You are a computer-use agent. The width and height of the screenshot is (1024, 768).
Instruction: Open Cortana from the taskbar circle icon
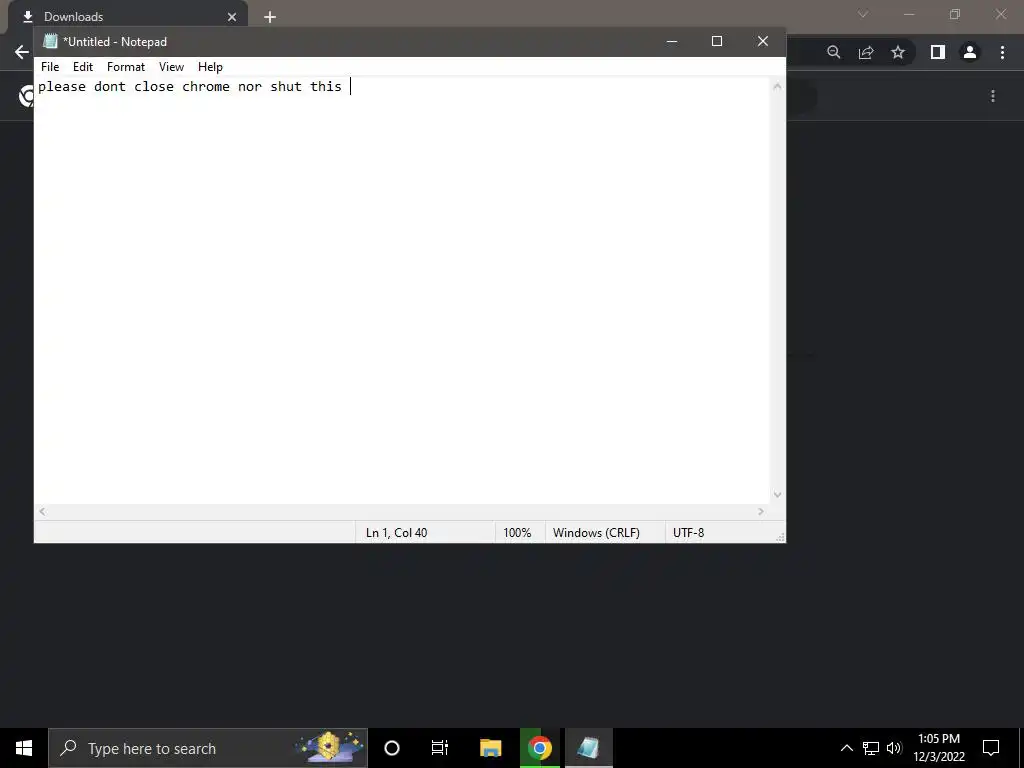click(x=392, y=748)
